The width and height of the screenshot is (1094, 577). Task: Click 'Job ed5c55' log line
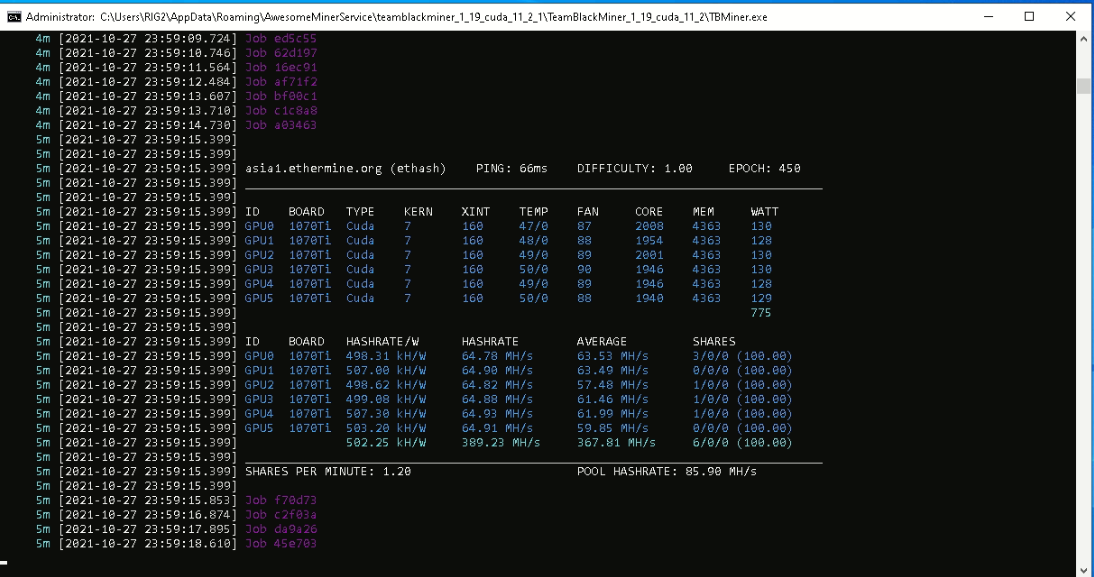pyautogui.click(x=281, y=38)
